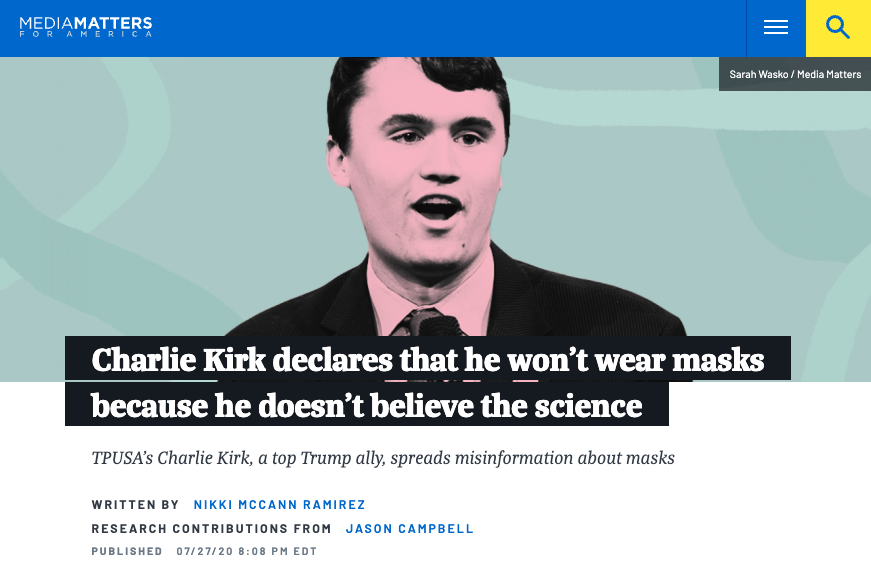Click the "Written by" label
871x581 pixels.
tap(135, 505)
